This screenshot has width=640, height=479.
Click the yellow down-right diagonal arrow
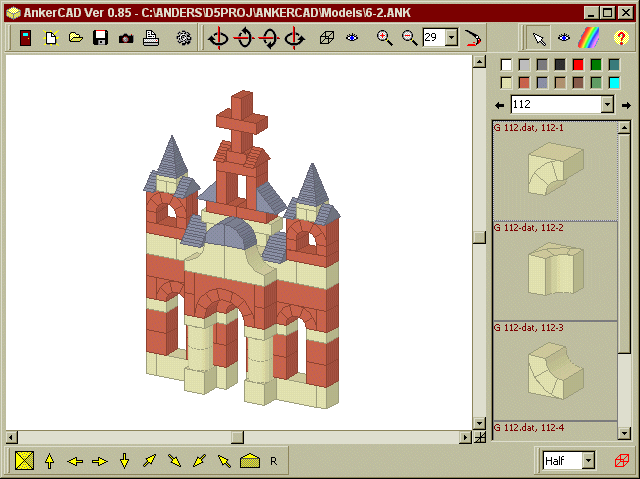175,461
